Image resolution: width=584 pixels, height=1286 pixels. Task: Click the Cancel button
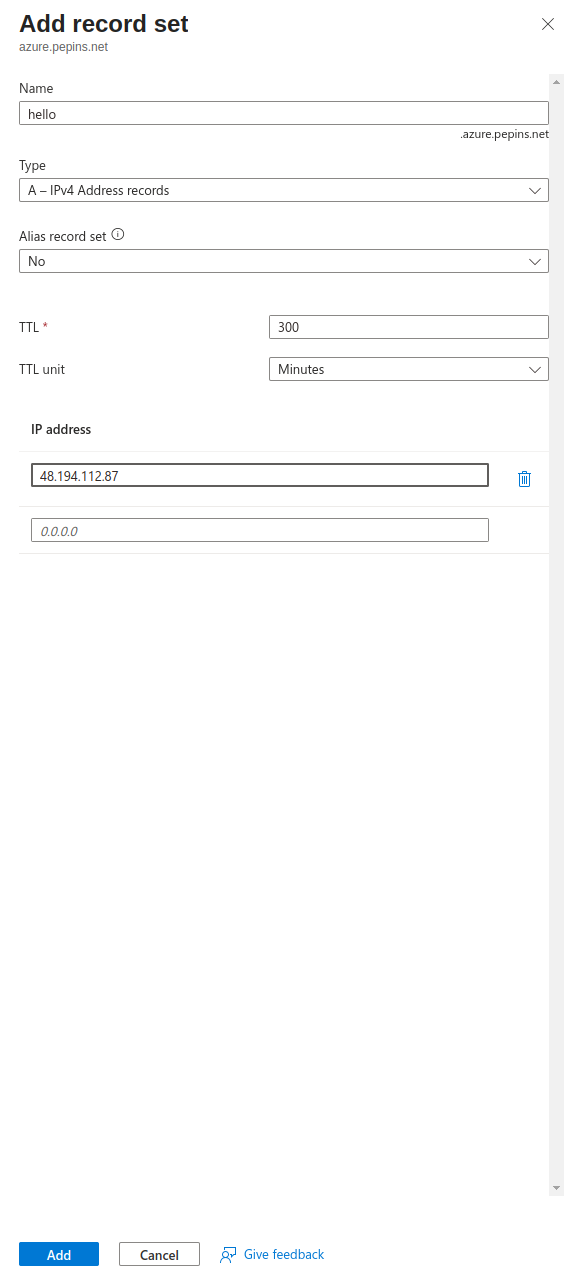pos(159,1254)
